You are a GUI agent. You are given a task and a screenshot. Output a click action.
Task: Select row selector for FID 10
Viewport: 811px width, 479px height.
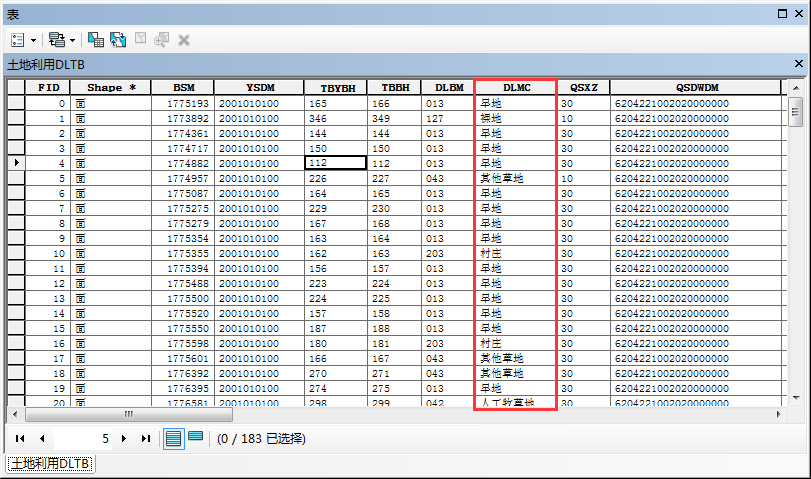tap(16, 253)
